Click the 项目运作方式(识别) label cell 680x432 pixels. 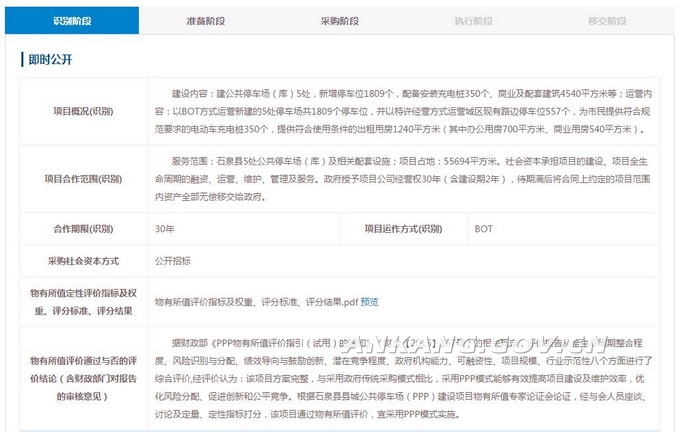404,229
